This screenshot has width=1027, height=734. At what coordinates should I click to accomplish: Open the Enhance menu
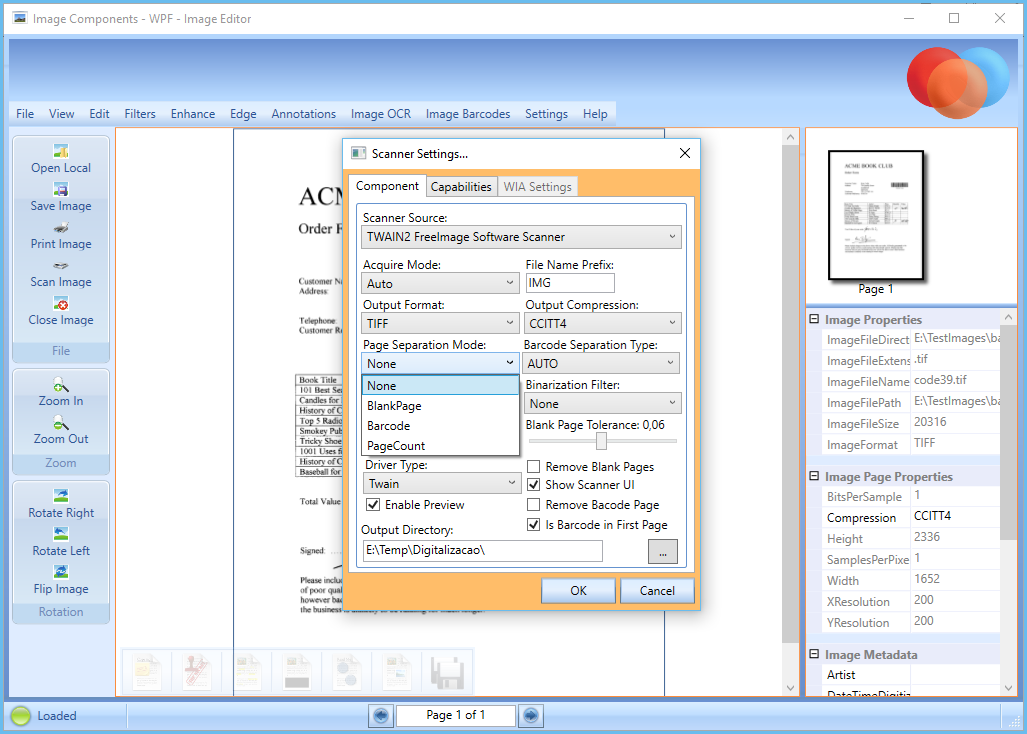[193, 114]
